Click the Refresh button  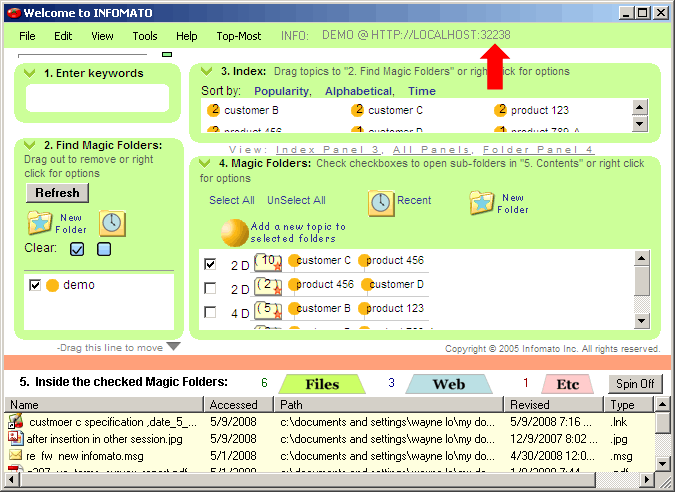tap(57, 193)
